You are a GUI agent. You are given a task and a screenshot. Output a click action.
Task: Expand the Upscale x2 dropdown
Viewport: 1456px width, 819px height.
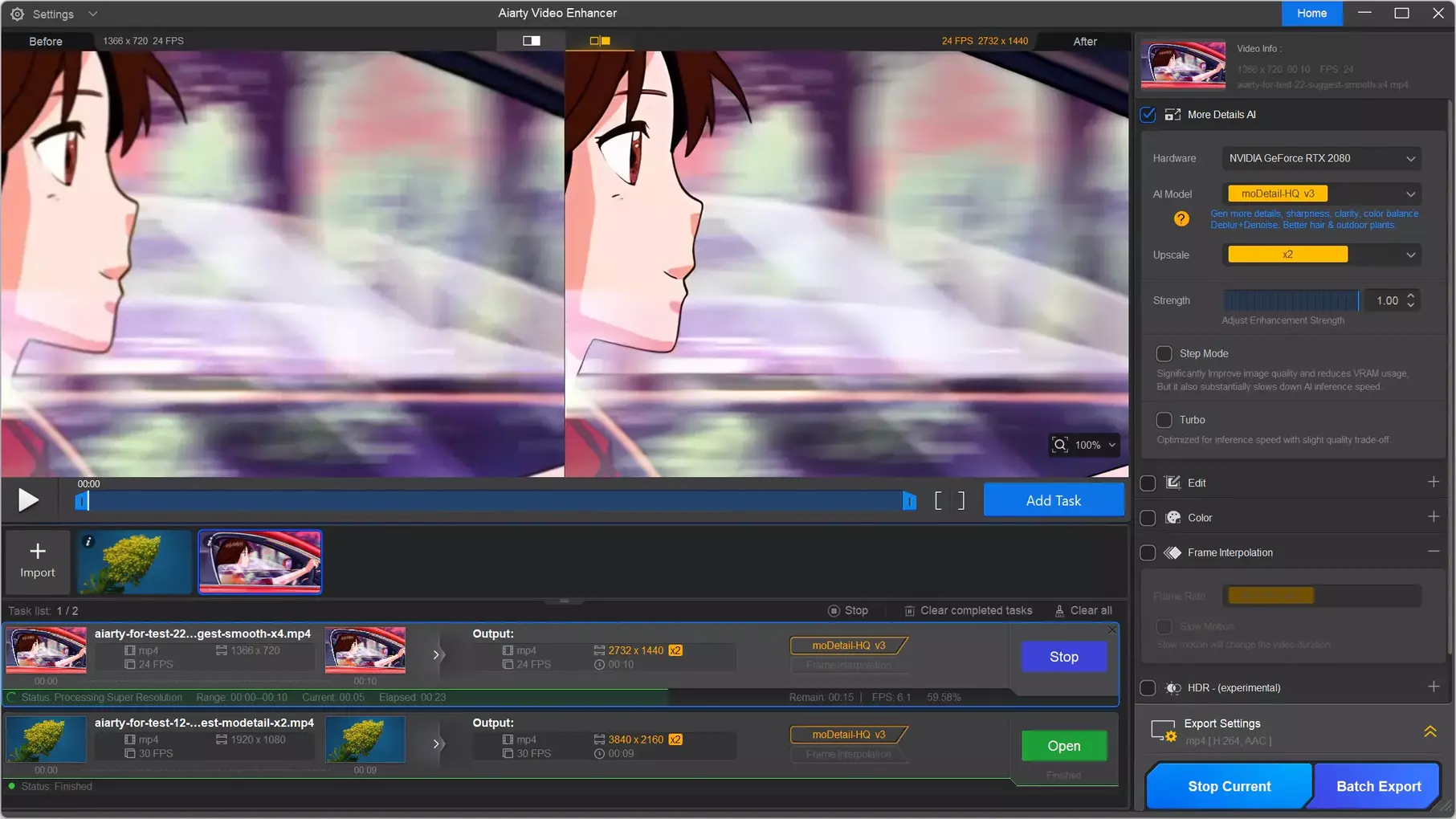coord(1321,255)
